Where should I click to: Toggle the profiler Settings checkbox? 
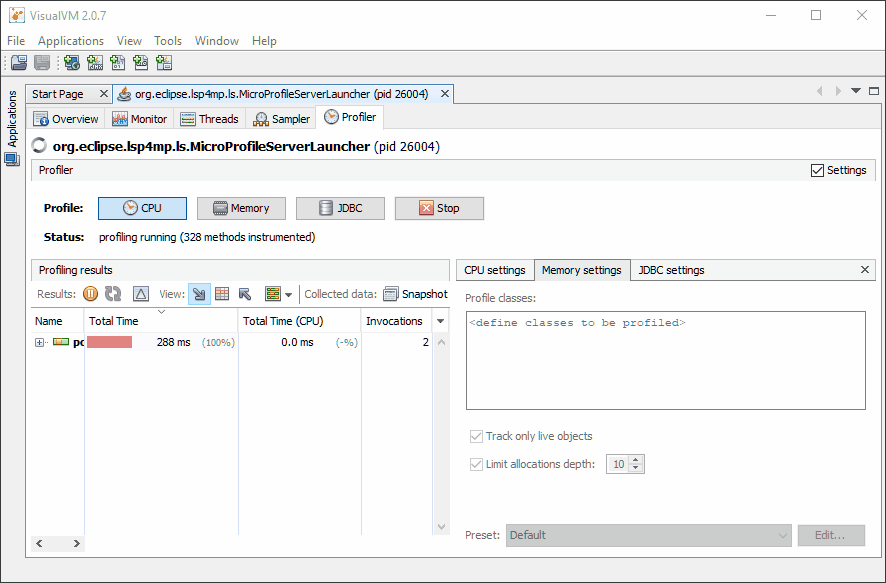point(839,170)
